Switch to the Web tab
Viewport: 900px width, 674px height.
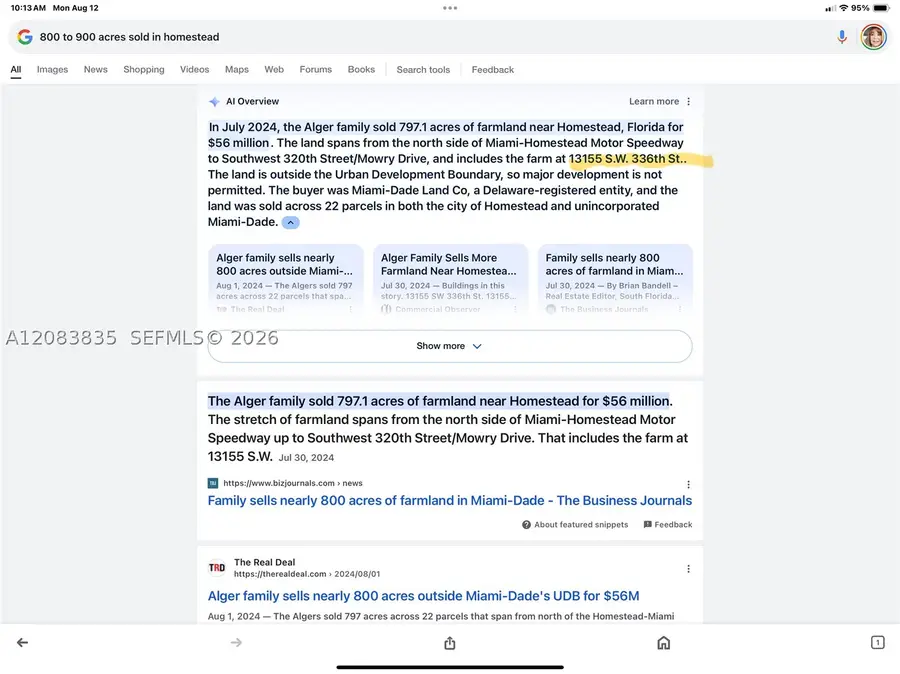274,69
